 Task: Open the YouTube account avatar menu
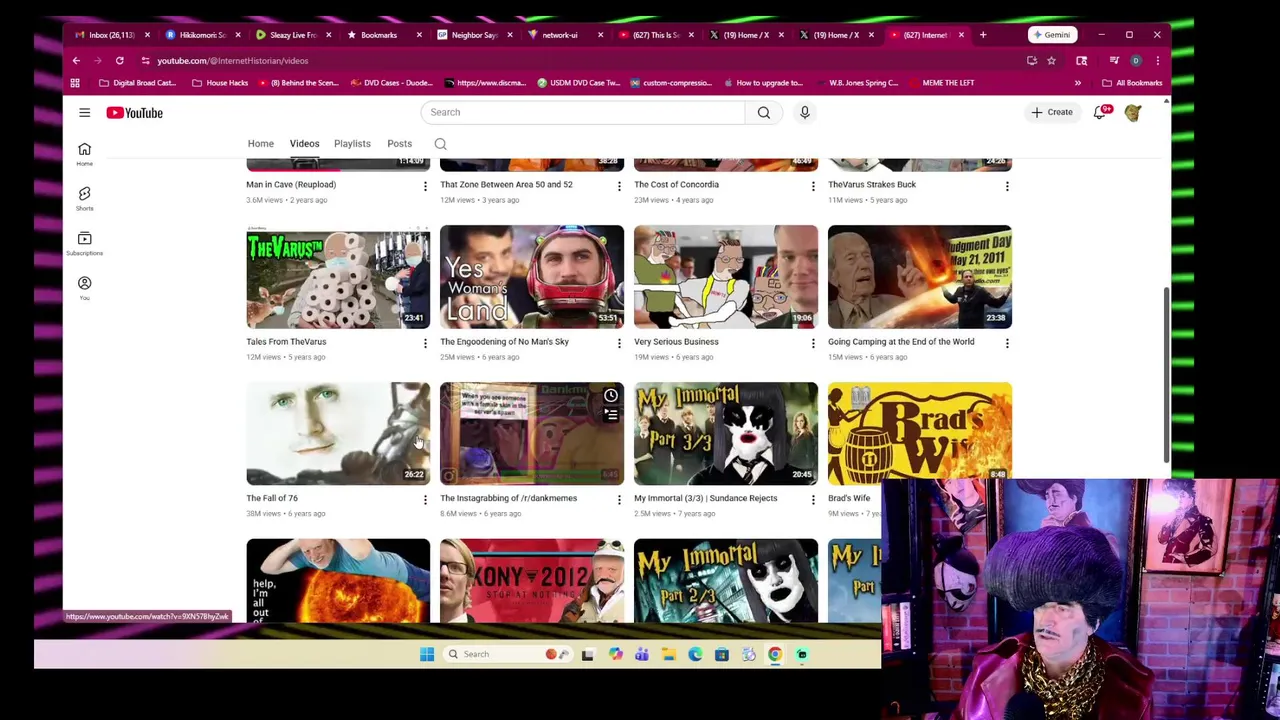tap(1133, 112)
